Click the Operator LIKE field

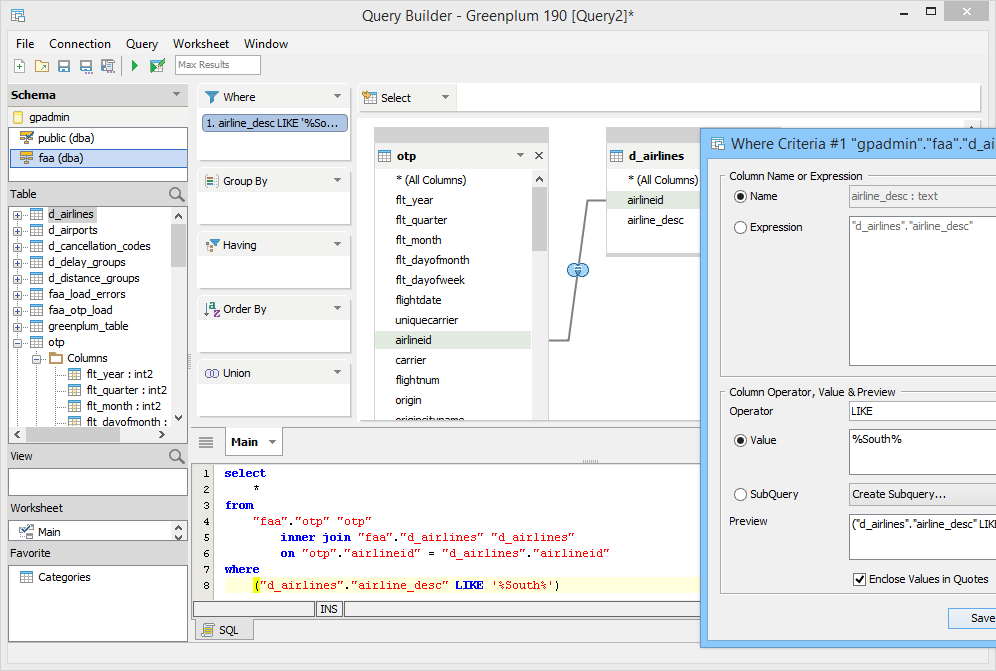(x=923, y=411)
